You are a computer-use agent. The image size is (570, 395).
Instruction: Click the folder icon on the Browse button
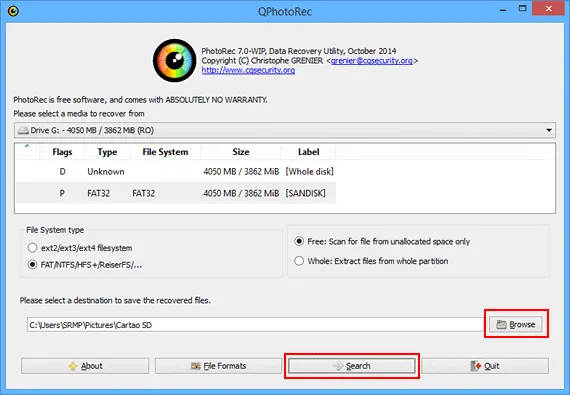click(501, 325)
